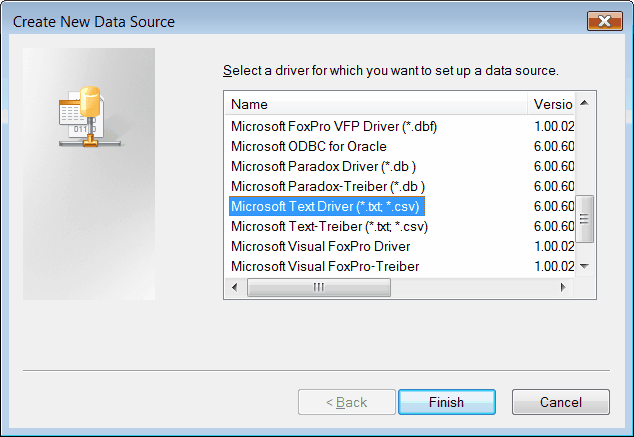
Task: Select Microsoft Text Driver (*.txt; *.csv)
Action: point(327,206)
